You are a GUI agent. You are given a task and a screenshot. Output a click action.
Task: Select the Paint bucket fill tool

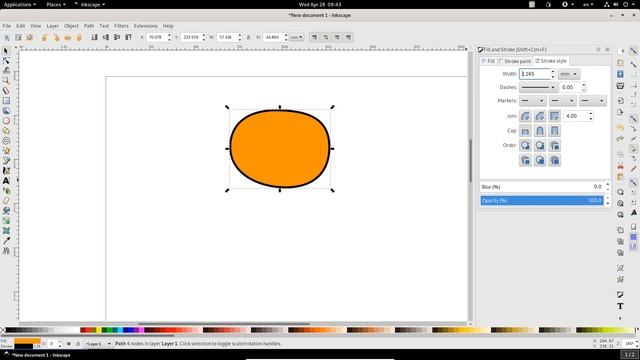click(x=6, y=211)
